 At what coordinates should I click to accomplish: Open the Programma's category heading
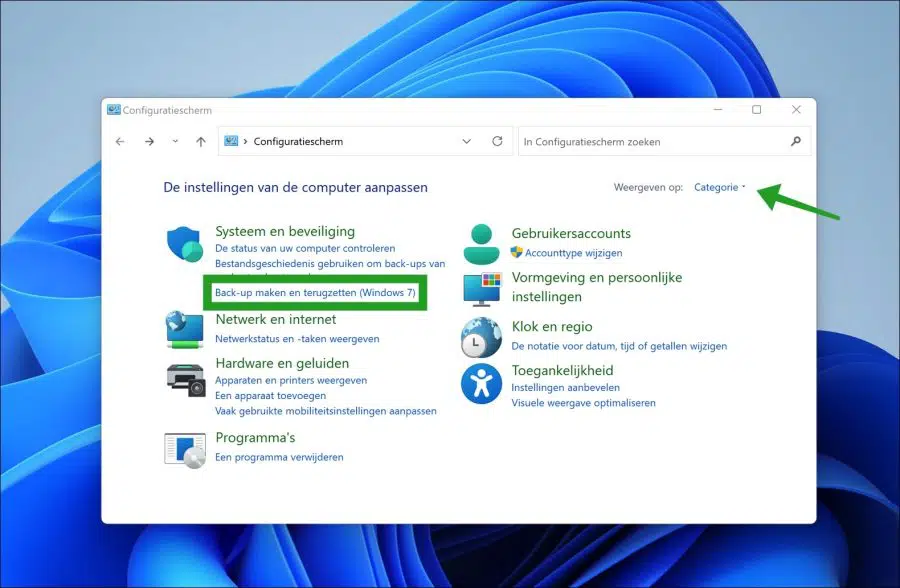pyautogui.click(x=255, y=438)
